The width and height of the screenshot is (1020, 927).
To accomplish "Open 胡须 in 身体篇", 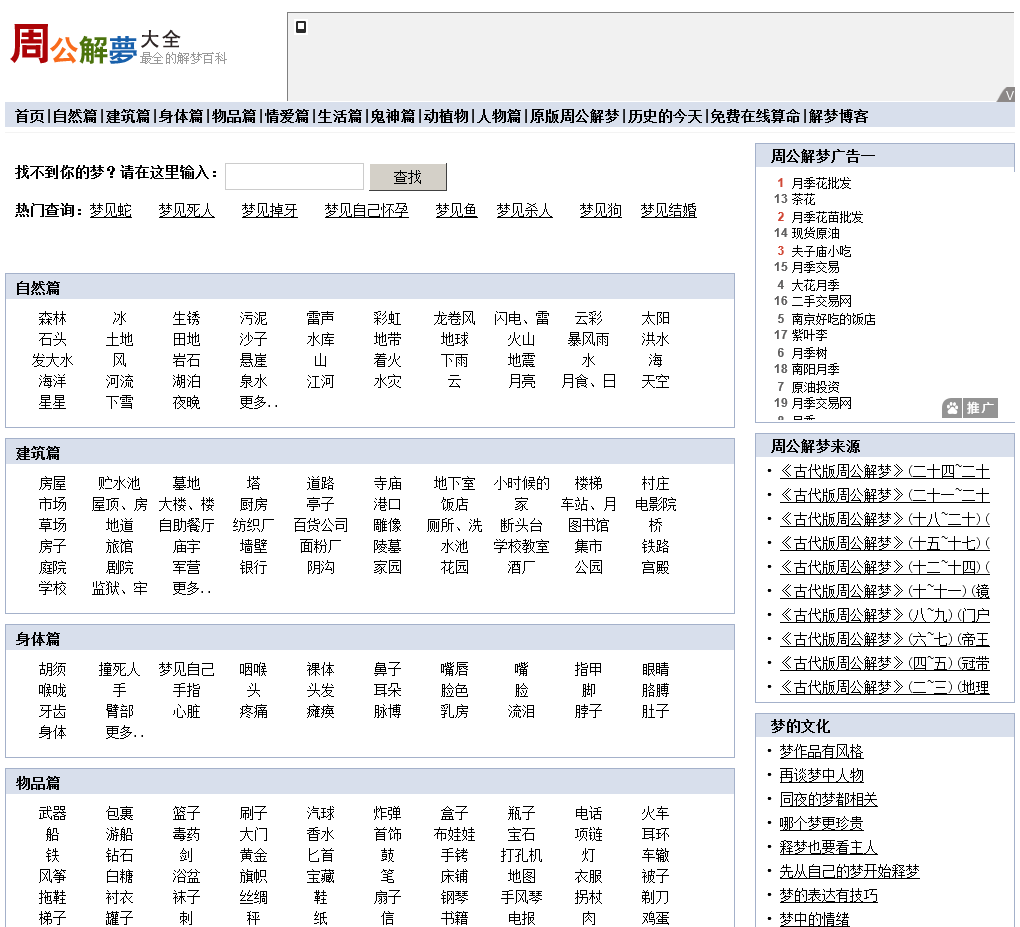I will [53, 669].
